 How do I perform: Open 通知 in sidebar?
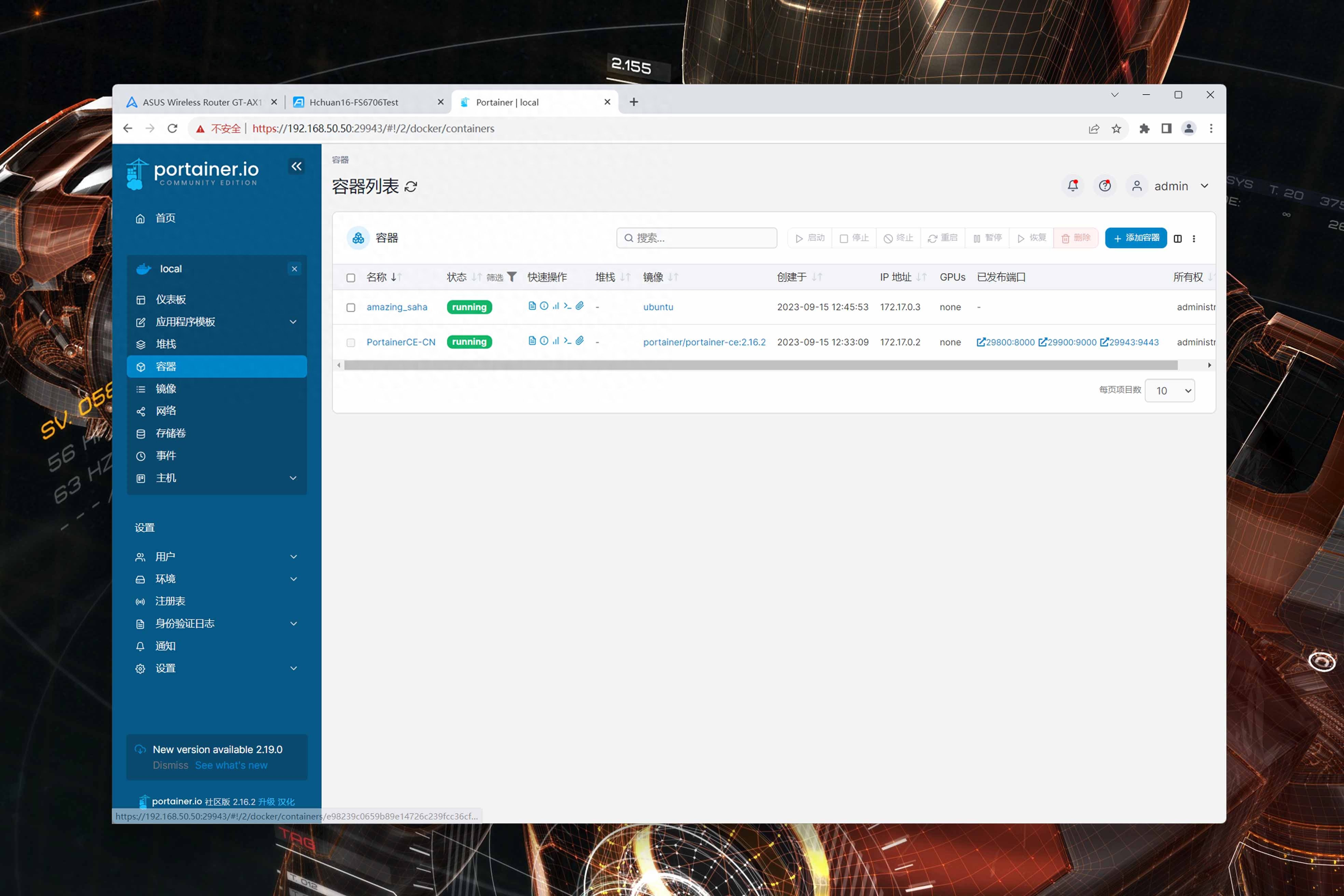coord(216,646)
